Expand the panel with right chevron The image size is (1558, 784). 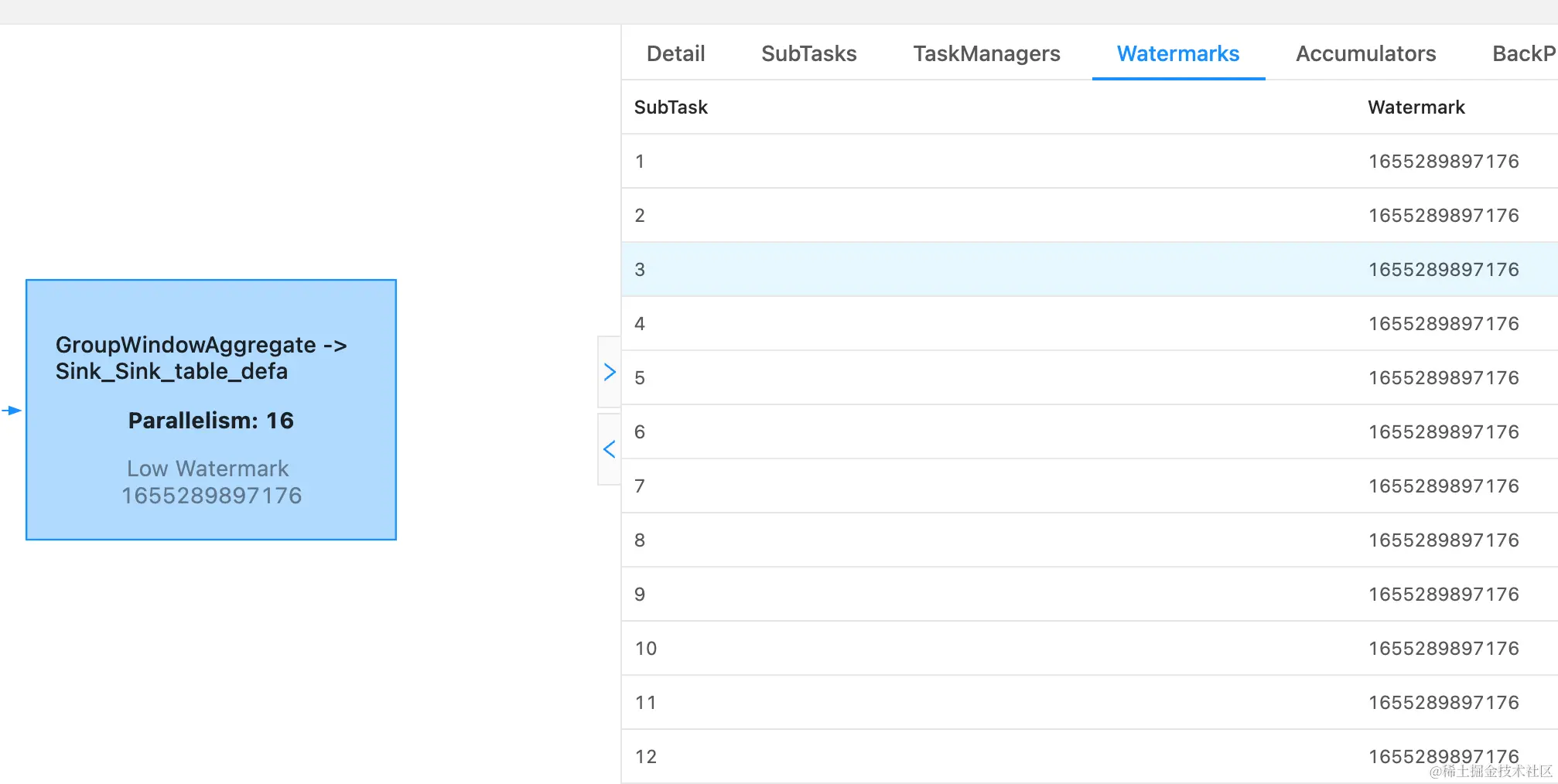coord(610,372)
